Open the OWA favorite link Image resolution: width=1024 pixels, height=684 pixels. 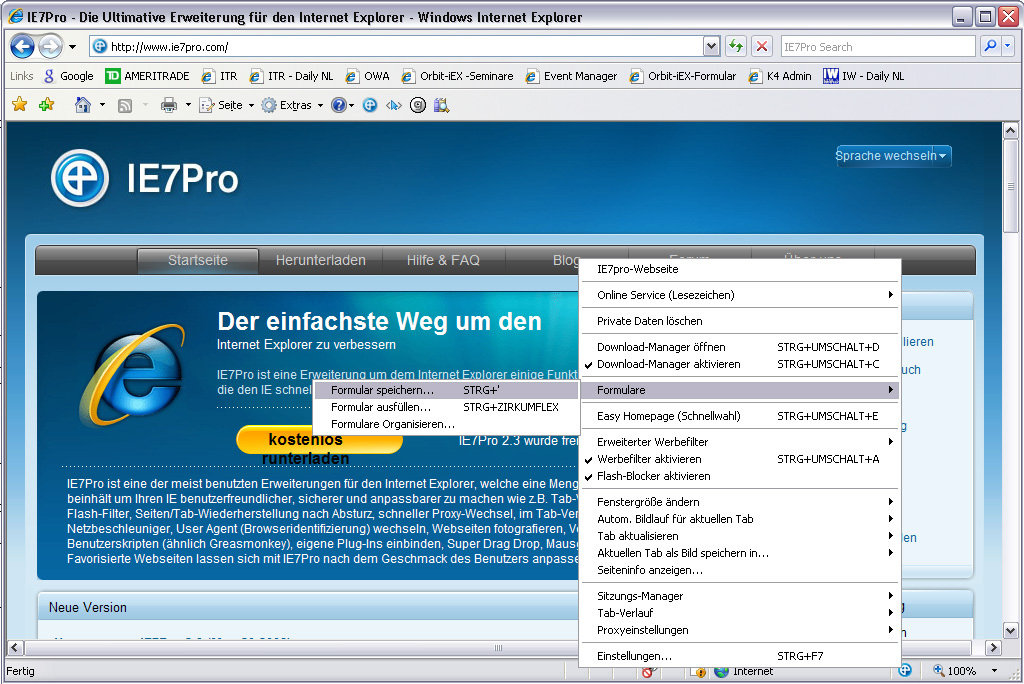[x=368, y=76]
